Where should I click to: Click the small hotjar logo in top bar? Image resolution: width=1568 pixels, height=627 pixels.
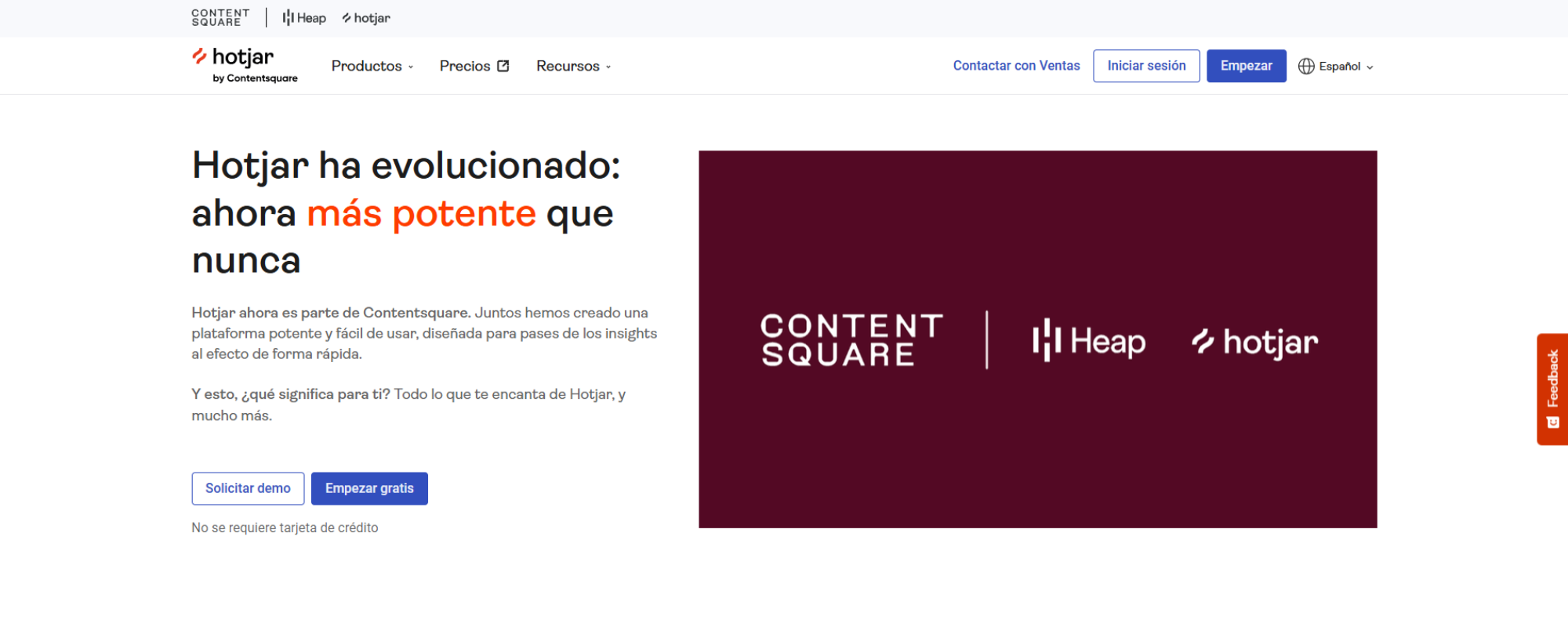[x=366, y=18]
